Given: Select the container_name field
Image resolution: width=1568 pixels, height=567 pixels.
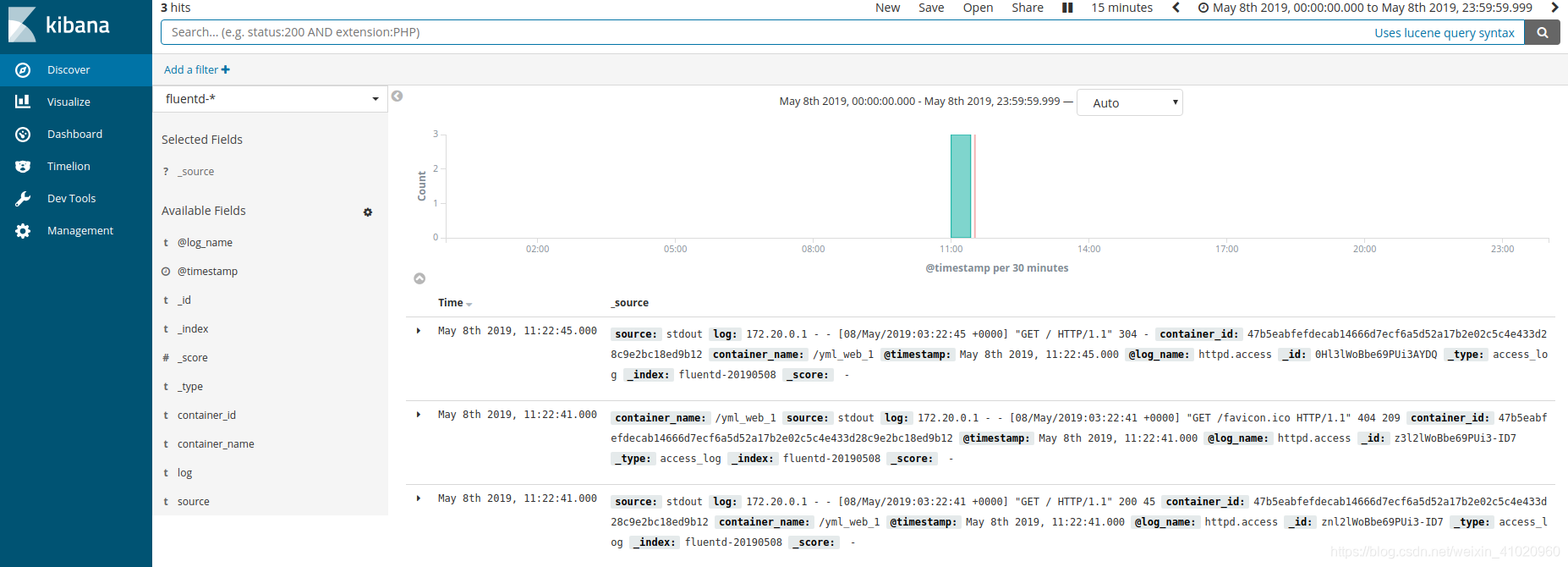Looking at the screenshot, I should pyautogui.click(x=216, y=444).
